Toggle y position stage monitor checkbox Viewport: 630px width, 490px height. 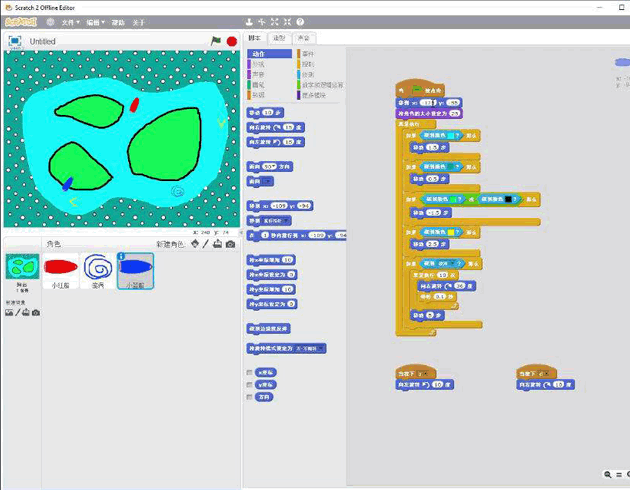click(250, 385)
